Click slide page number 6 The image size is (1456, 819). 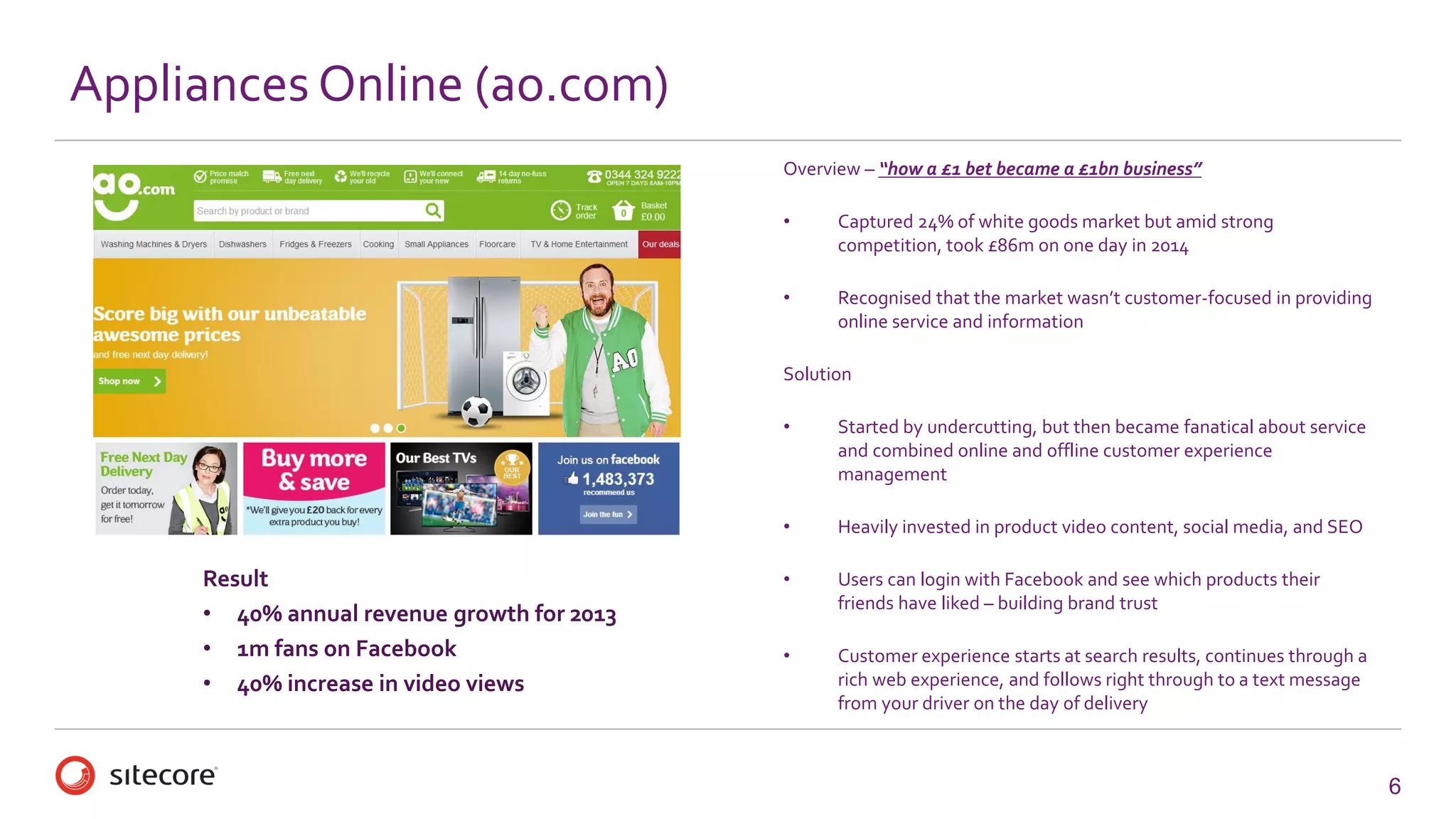(1394, 786)
